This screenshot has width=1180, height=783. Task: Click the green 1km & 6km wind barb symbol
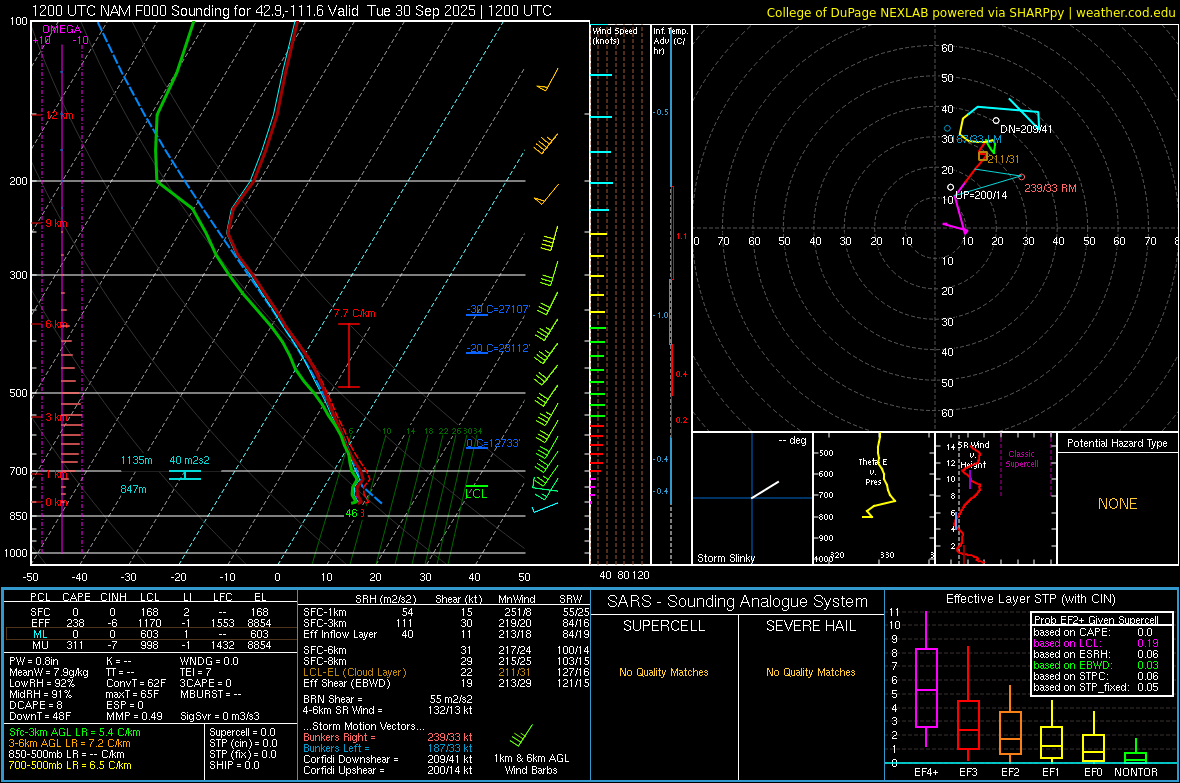pyautogui.click(x=521, y=736)
